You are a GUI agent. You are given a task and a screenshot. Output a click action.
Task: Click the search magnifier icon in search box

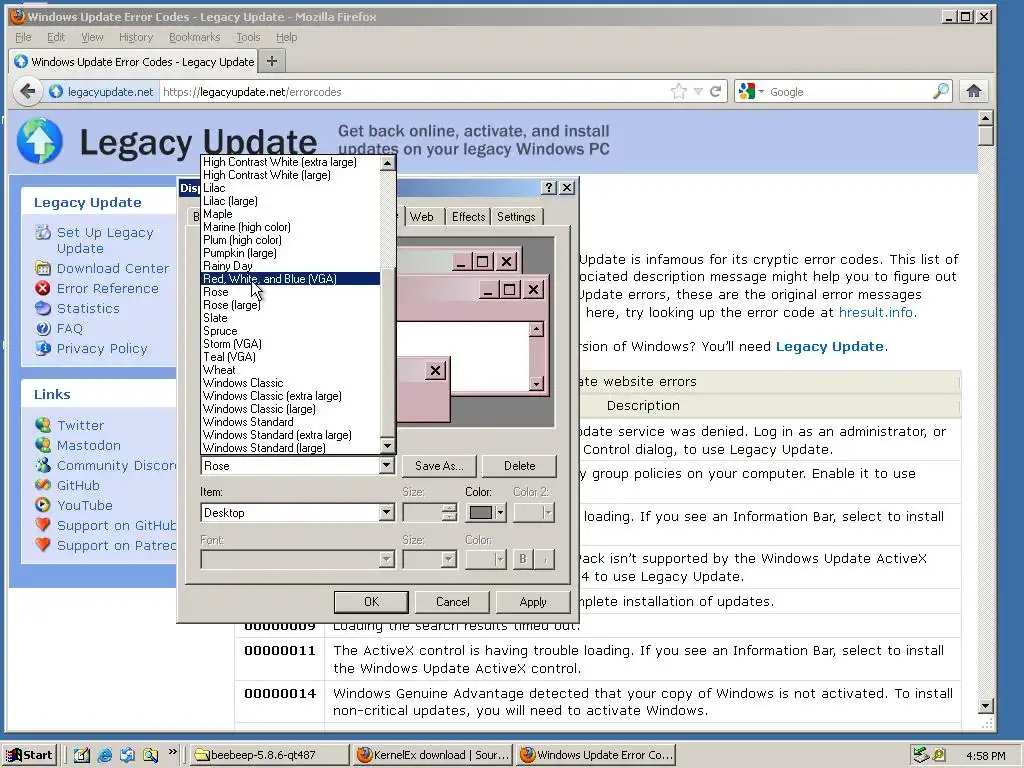[x=941, y=91]
